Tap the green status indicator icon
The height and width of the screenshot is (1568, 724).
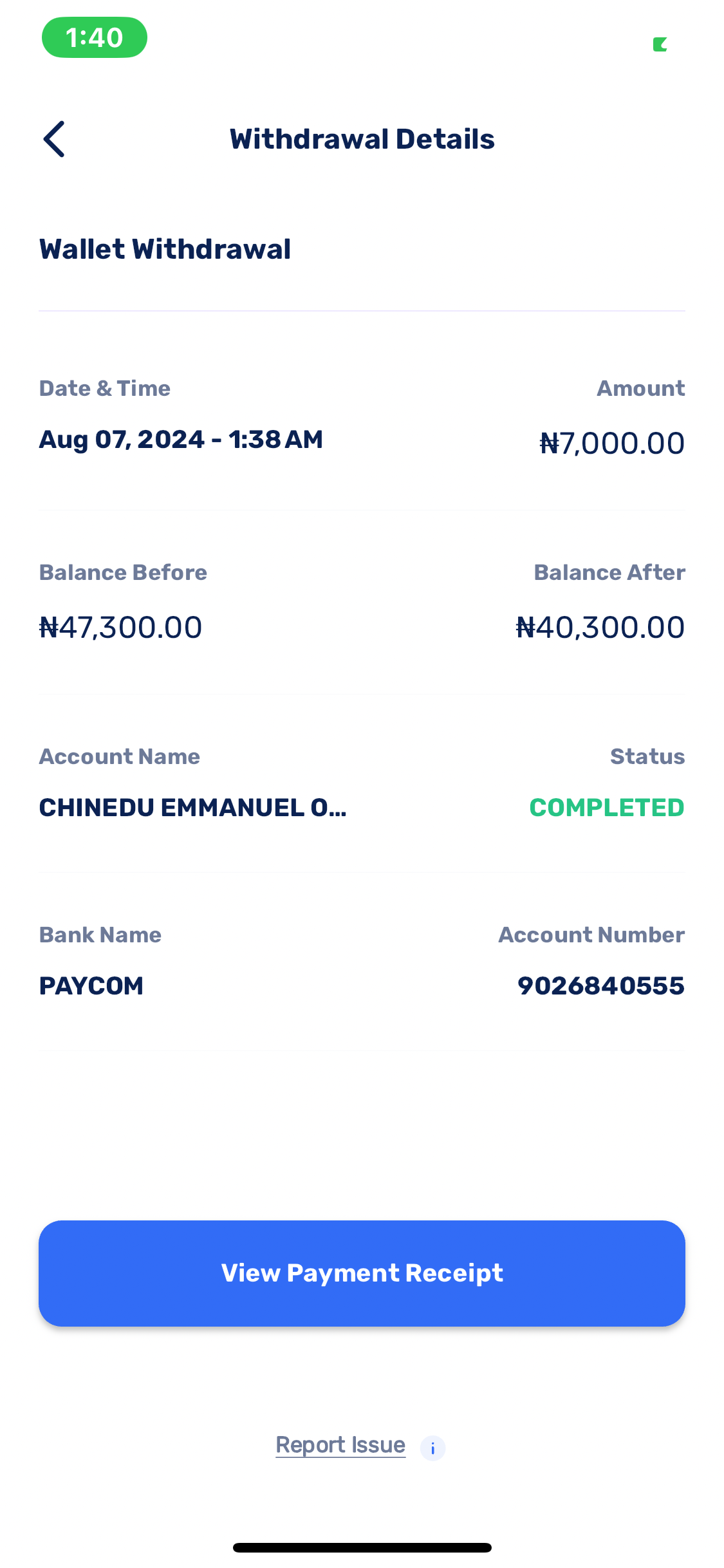pos(660,44)
